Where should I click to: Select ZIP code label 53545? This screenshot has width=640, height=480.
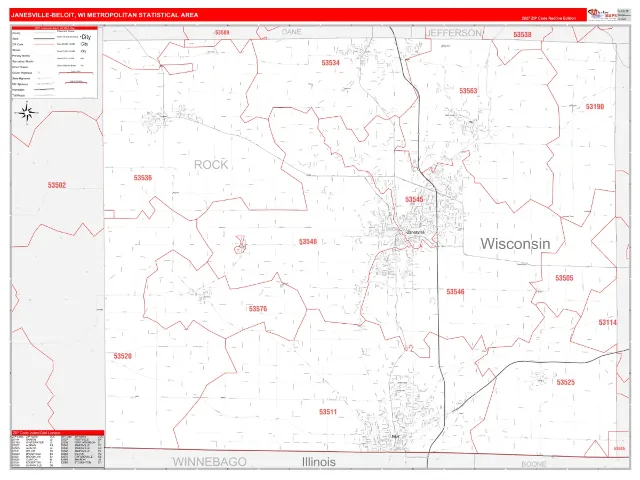pos(414,200)
